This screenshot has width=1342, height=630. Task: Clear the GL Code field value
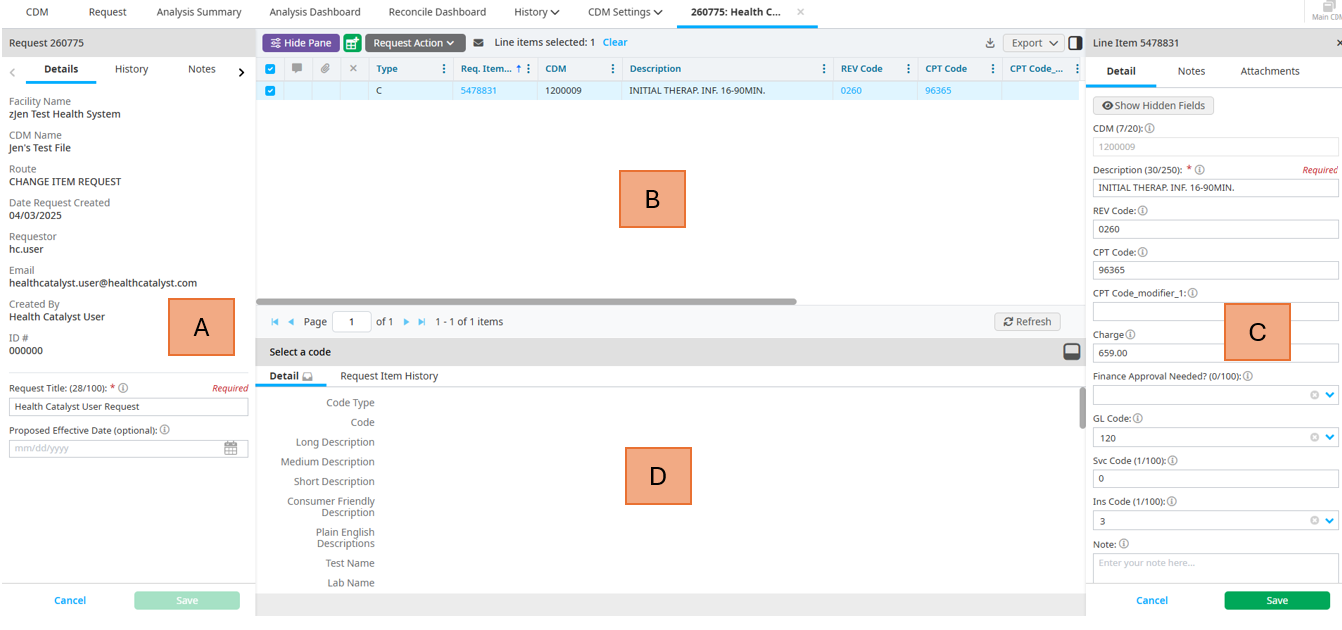1314,438
